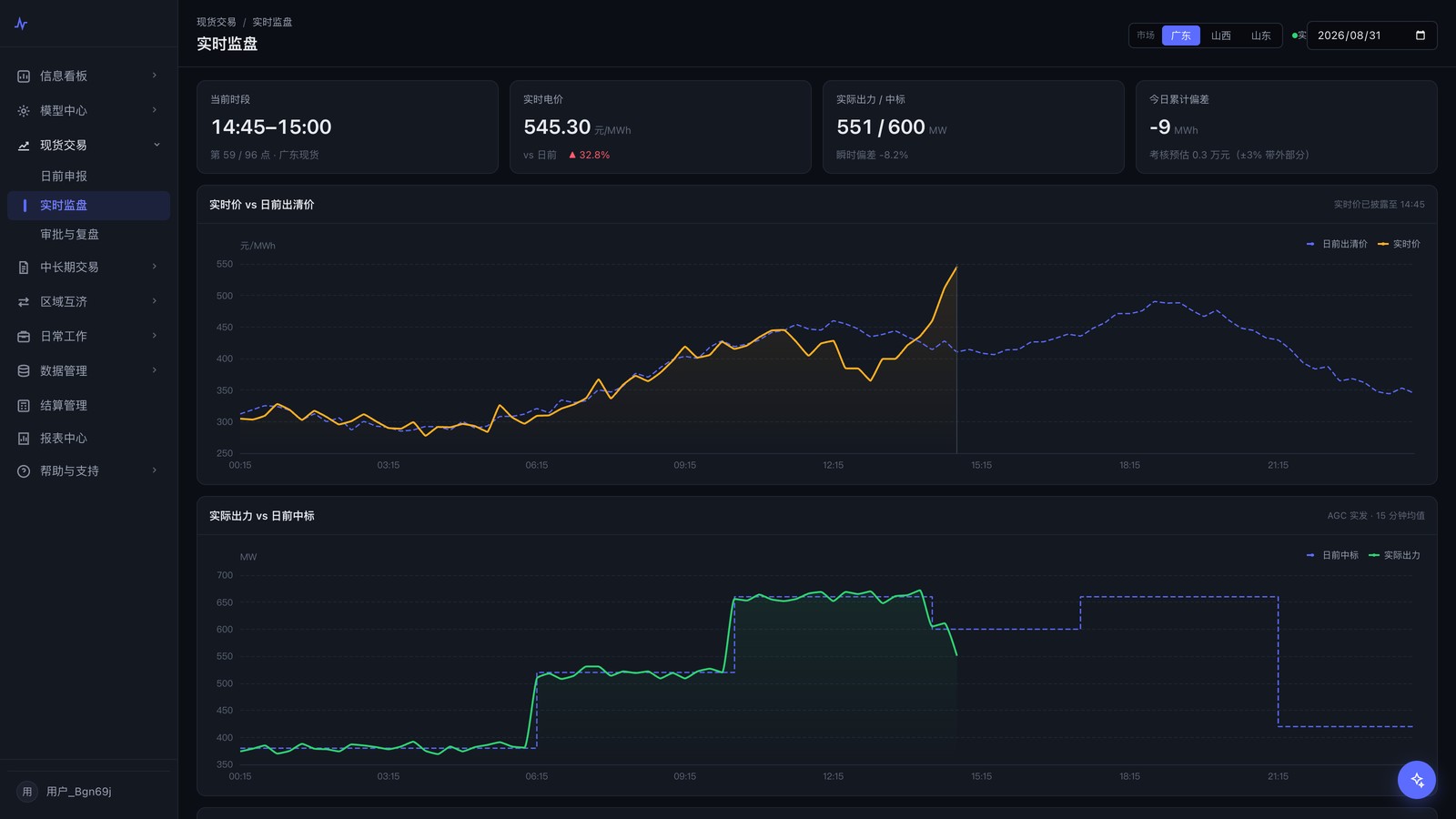This screenshot has height=819, width=1456.
Task: Open the floating AI assistant sparkle button
Action: (1417, 780)
